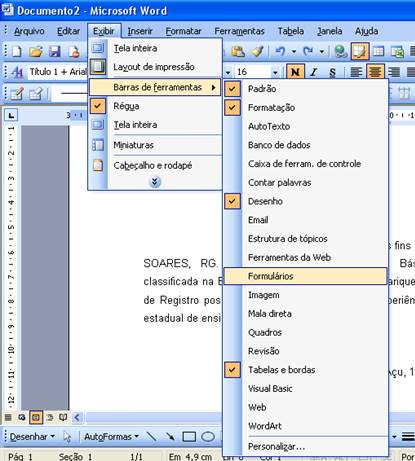Toggle the Tables and Borders toolbar icon
Viewport: 415px width, 461px height.
click(360, 52)
